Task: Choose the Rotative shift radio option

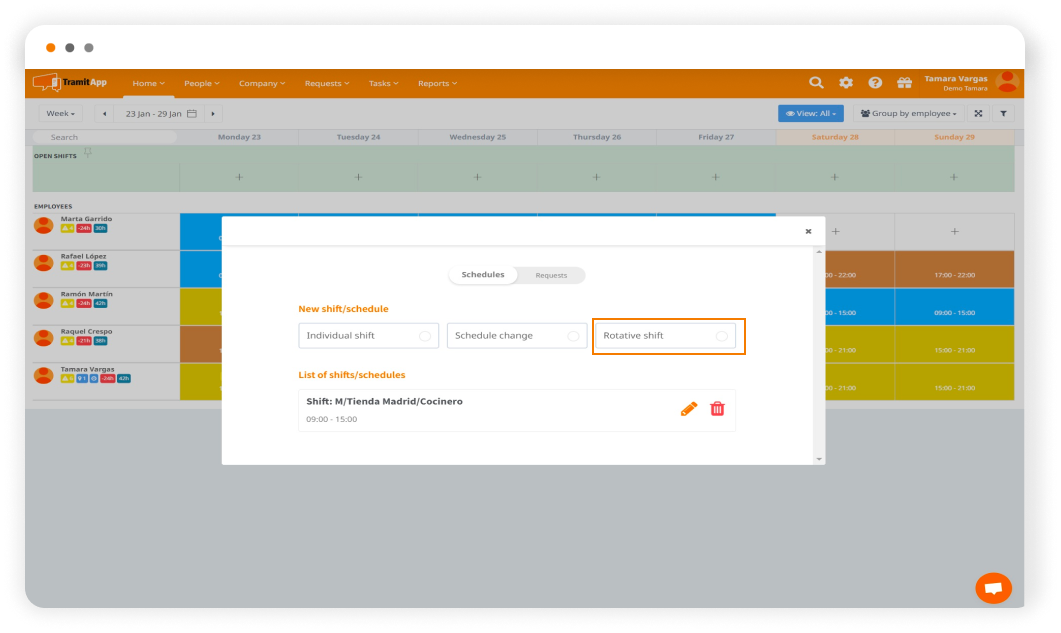Action: coord(721,336)
